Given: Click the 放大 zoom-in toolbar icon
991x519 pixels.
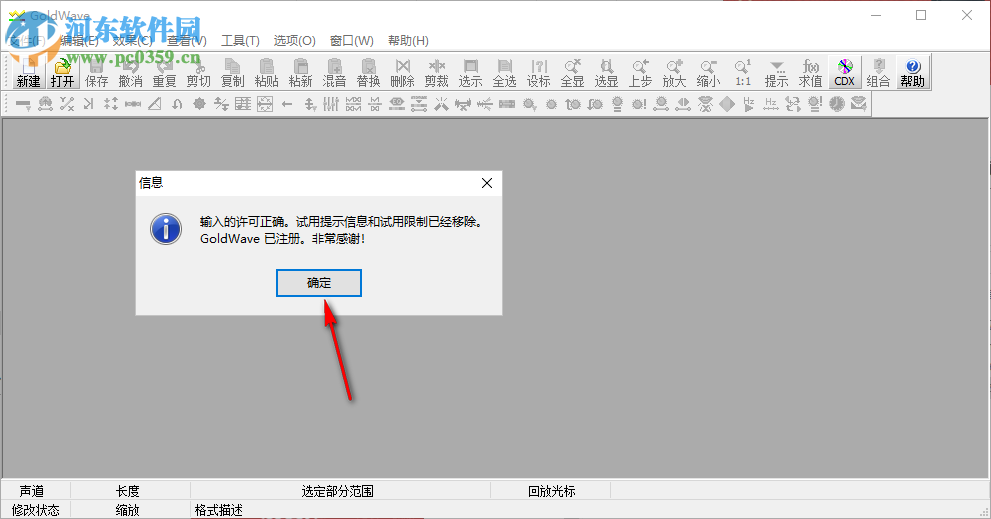Looking at the screenshot, I should pyautogui.click(x=674, y=73).
